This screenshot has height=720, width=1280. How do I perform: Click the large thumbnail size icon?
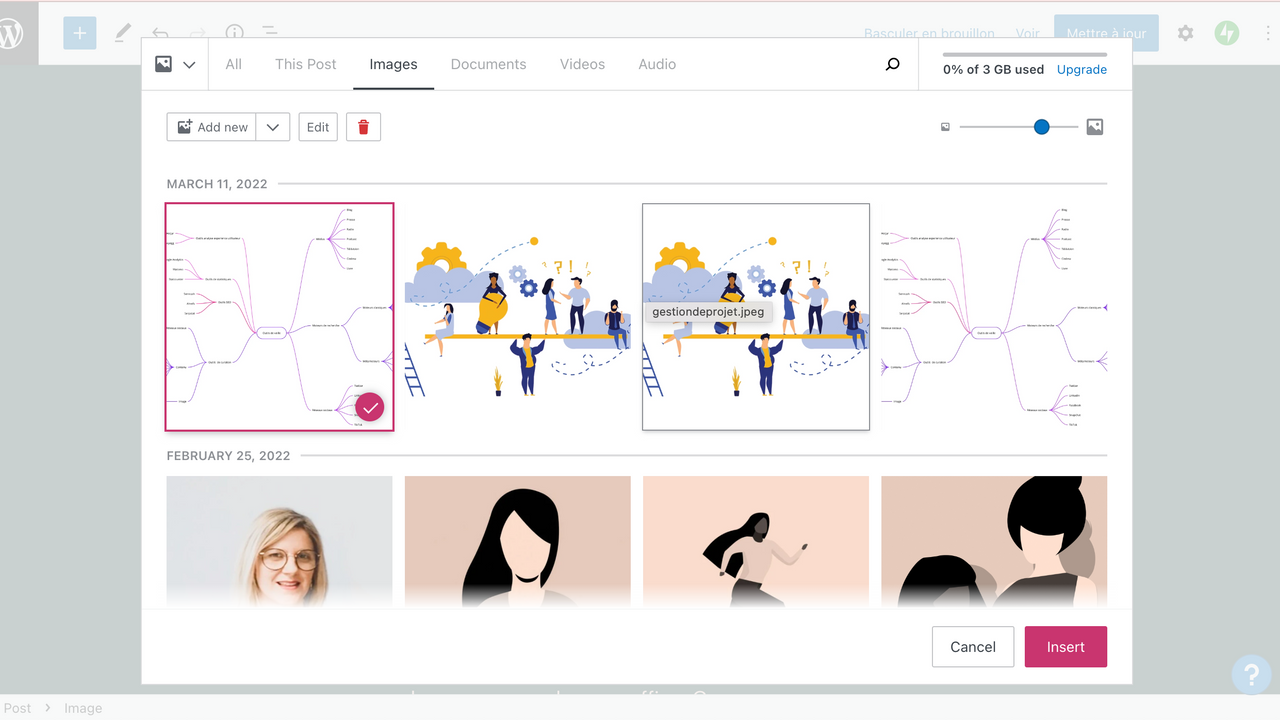tap(1094, 126)
